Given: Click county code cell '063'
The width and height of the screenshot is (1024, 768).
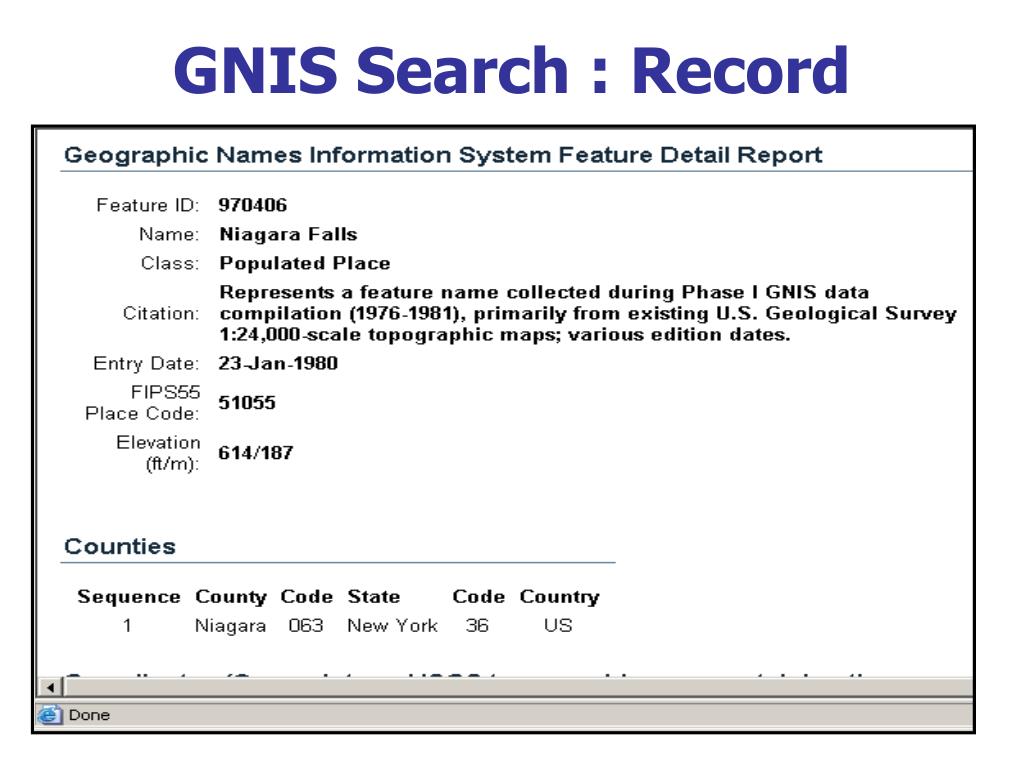Looking at the screenshot, I should point(306,626).
